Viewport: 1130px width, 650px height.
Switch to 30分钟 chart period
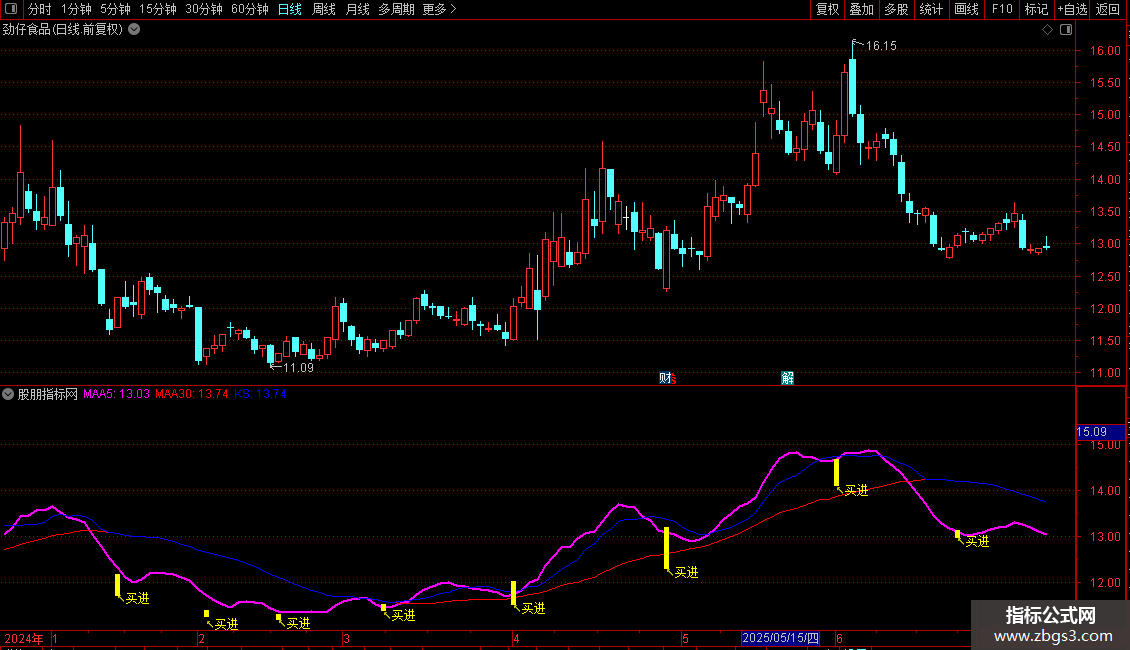[204, 9]
